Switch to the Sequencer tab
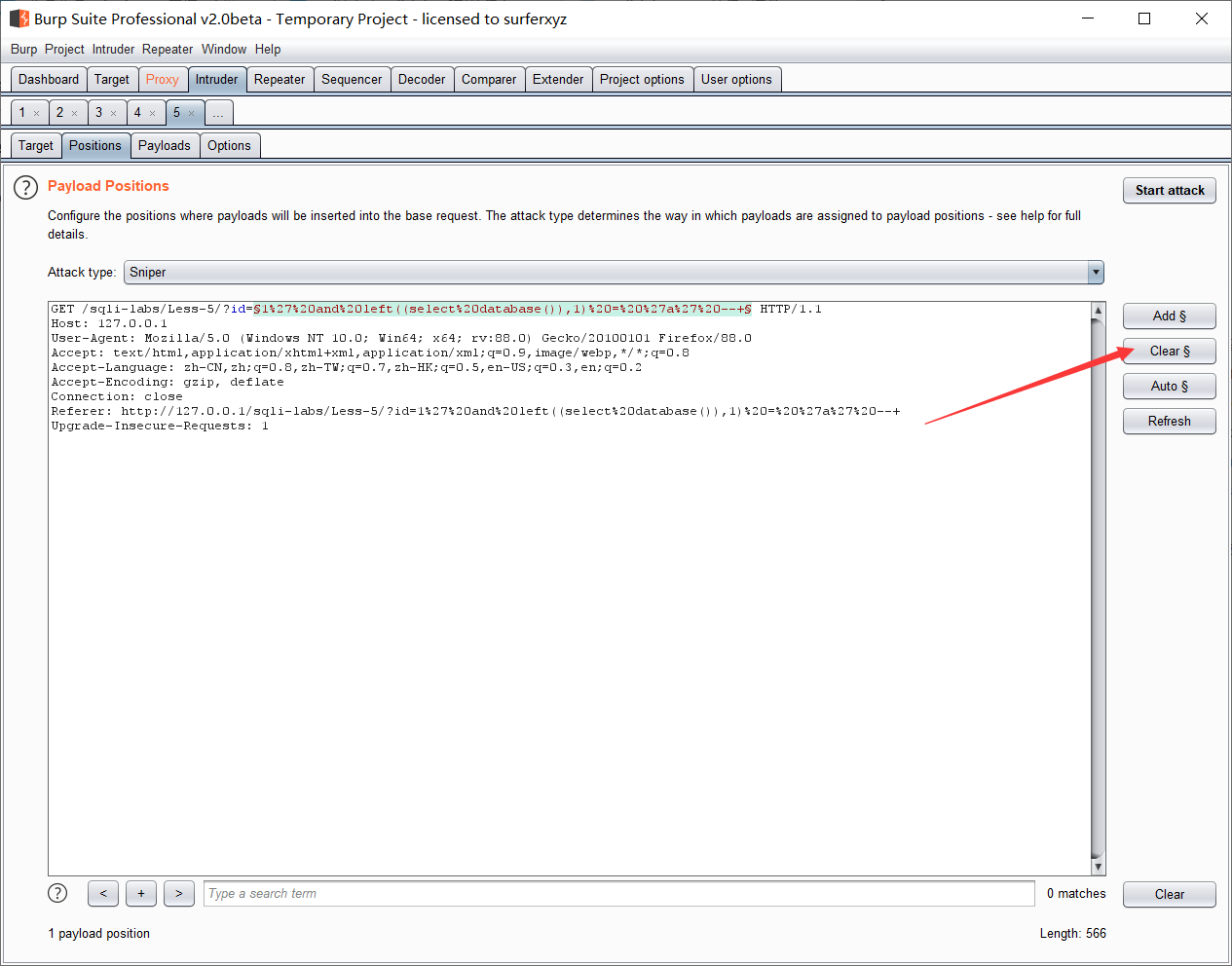The height and width of the screenshot is (966, 1232). pos(352,80)
